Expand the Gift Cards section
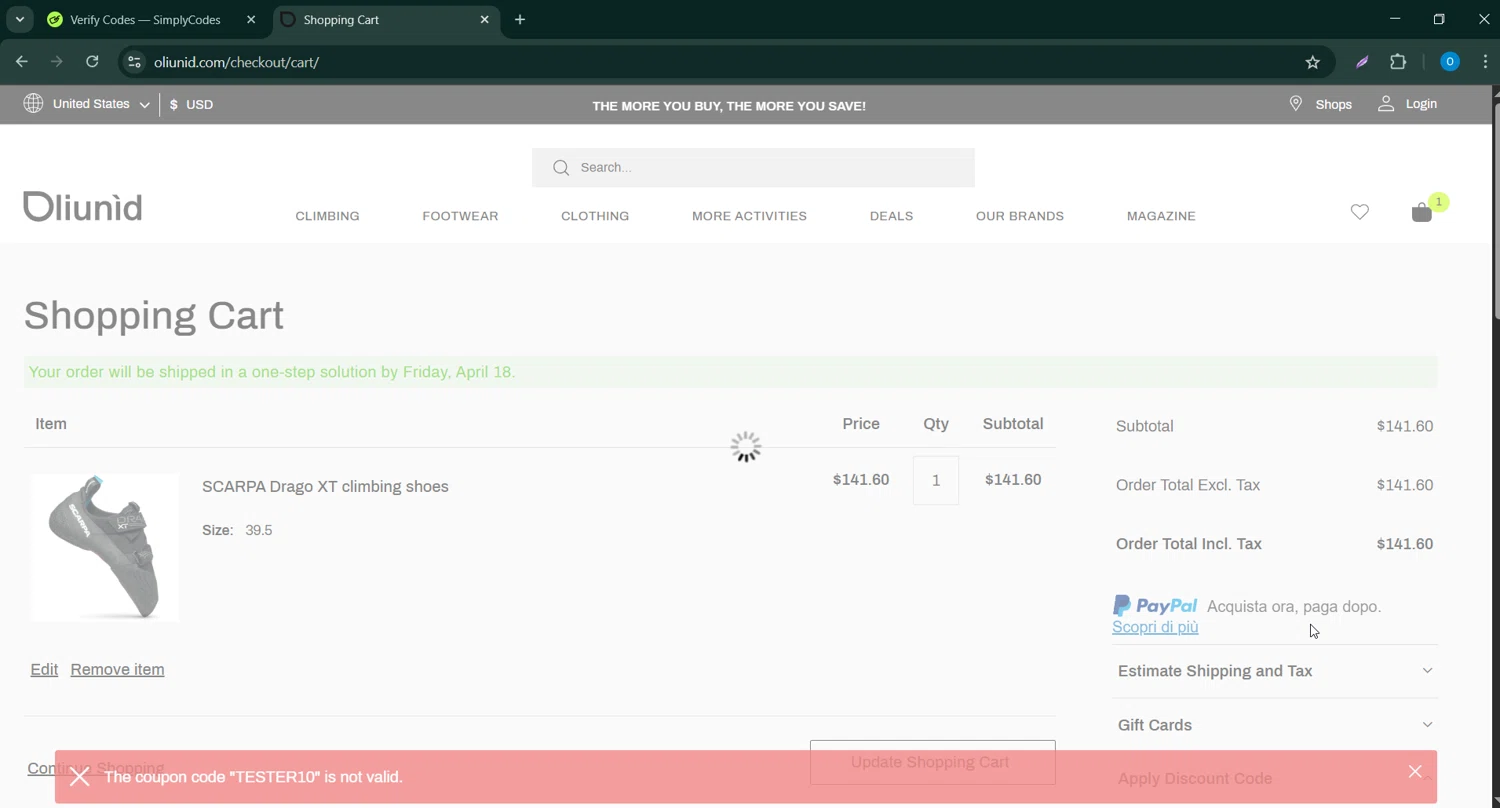The width and height of the screenshot is (1500, 808). [x=1275, y=725]
